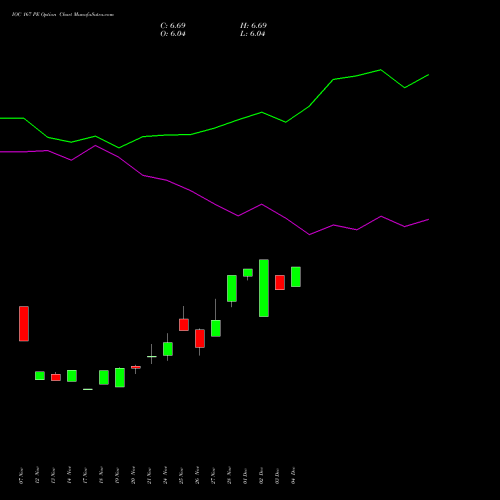Select the green candlestick for 27 Nov
Image resolution: width=500 pixels, height=500 pixels.
216,328
